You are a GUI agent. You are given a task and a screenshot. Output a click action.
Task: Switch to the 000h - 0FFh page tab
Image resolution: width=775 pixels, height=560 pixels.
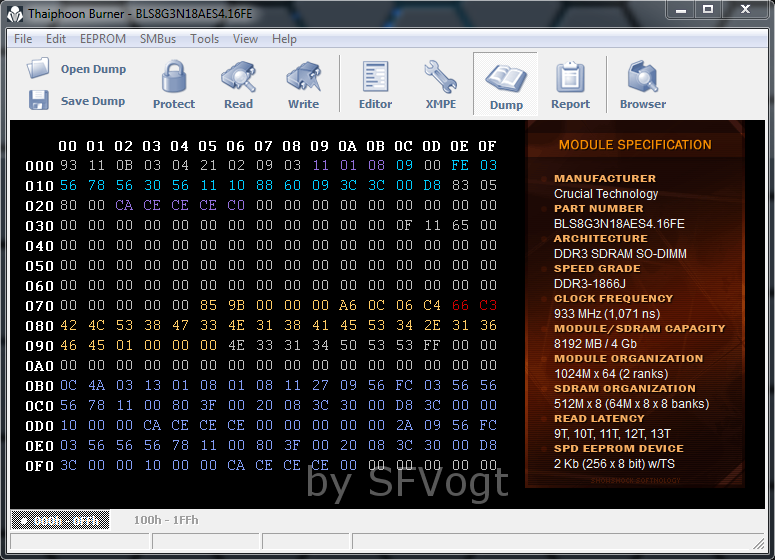60,520
